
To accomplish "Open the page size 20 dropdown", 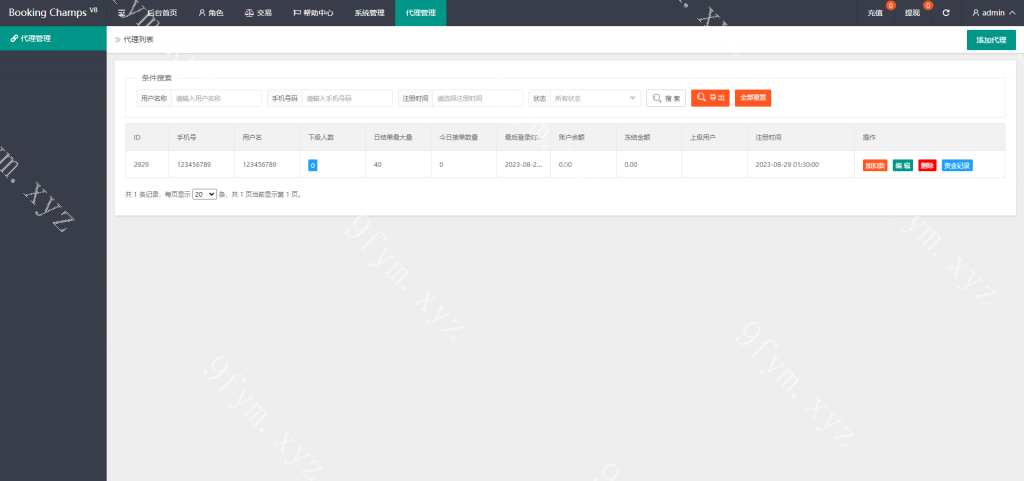I will [204, 194].
